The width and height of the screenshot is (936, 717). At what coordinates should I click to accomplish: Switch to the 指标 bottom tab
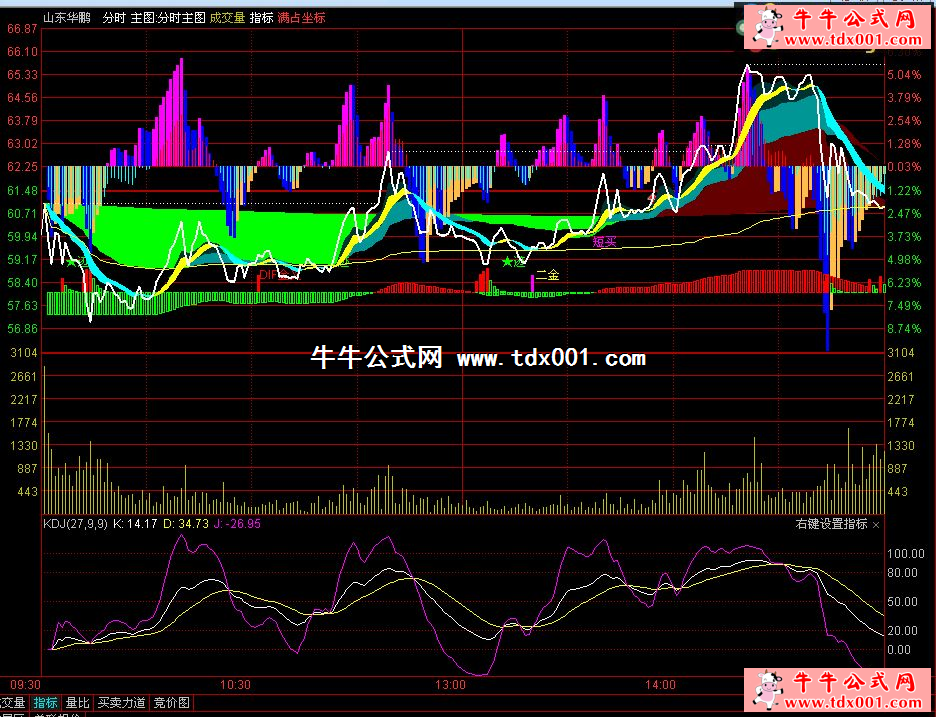coord(45,703)
